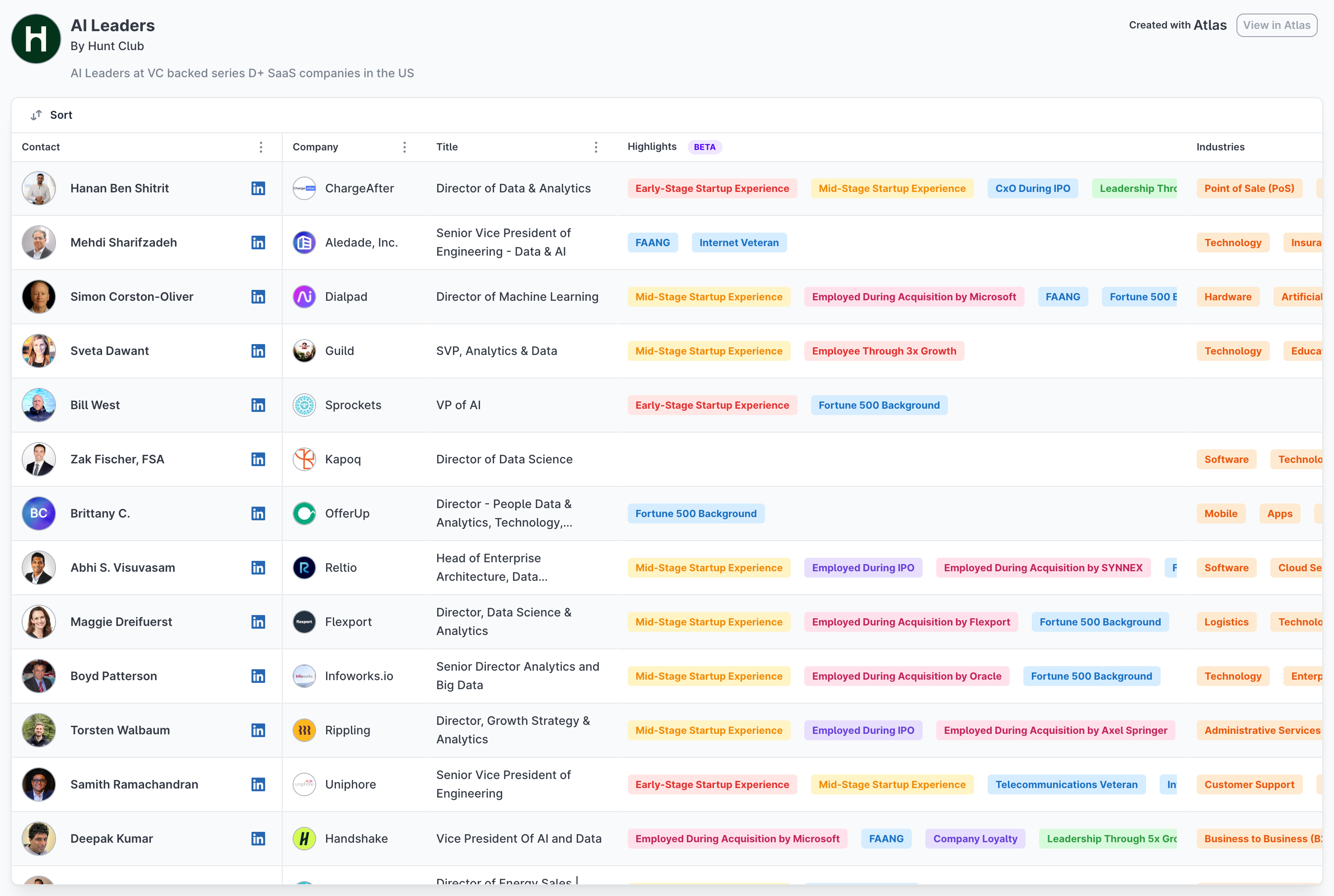Click Employed During IPO tag for Reltio
The width and height of the screenshot is (1334, 896).
(863, 568)
